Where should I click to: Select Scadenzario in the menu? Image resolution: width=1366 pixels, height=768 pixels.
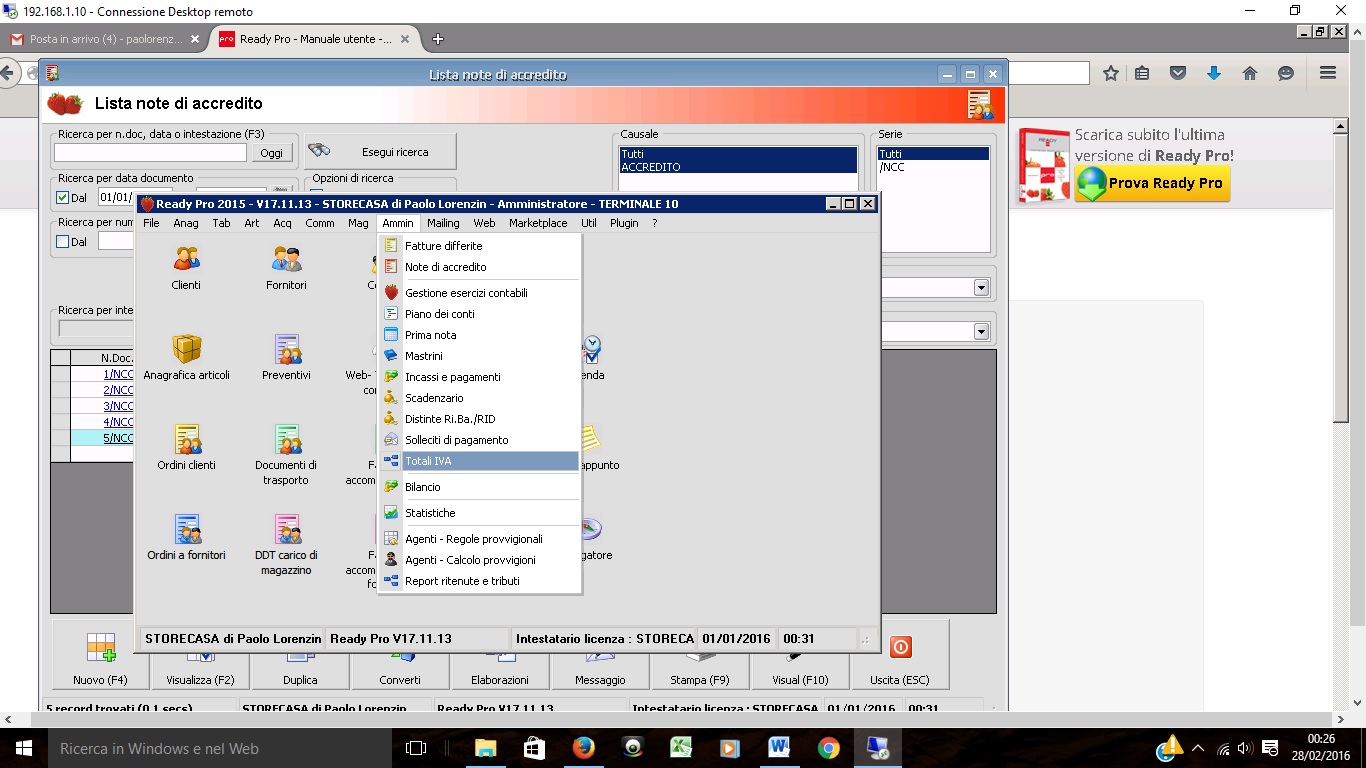pyautogui.click(x=479, y=398)
